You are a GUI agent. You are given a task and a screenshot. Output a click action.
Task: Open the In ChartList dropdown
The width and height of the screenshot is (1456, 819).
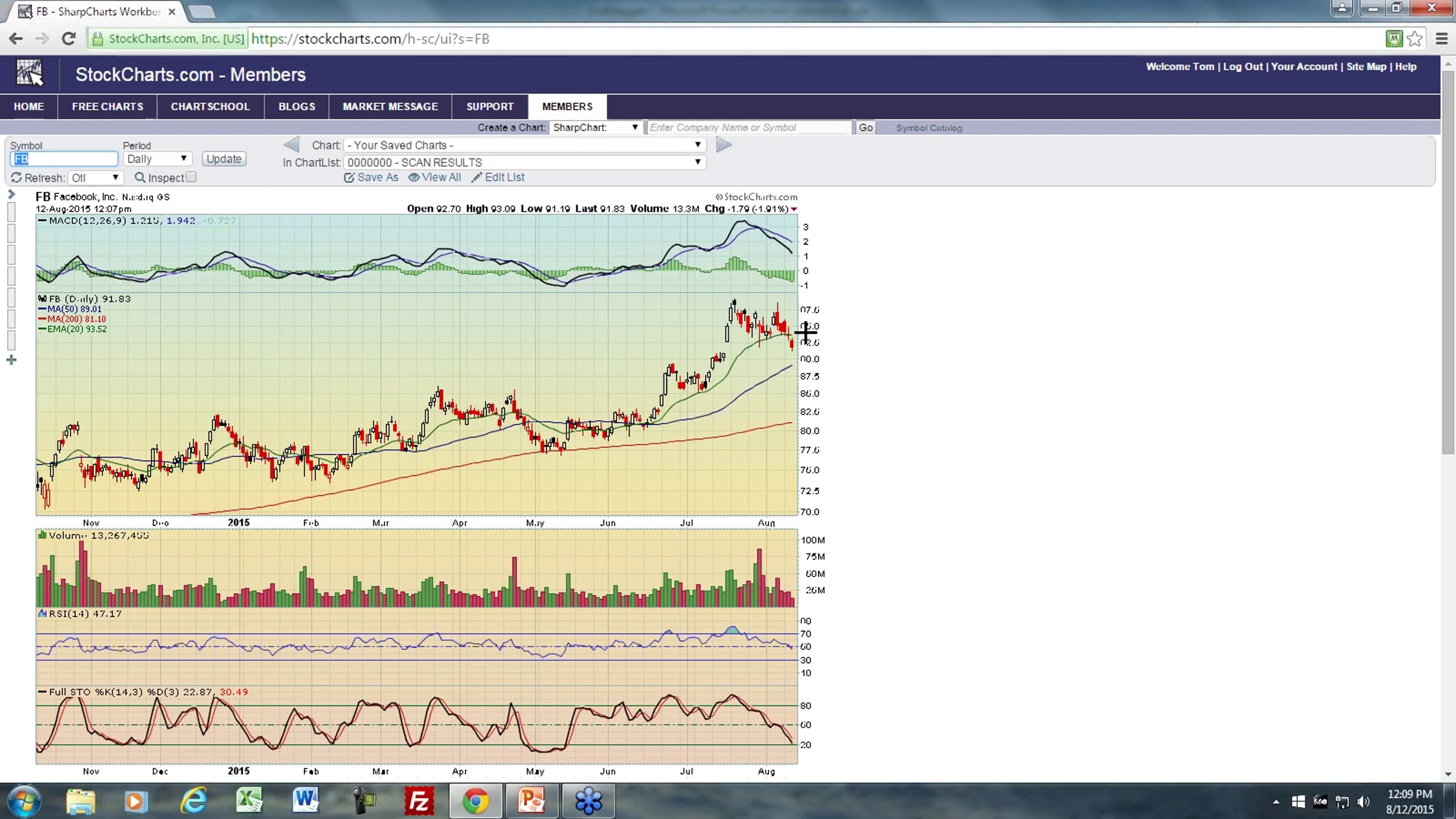pyautogui.click(x=525, y=163)
